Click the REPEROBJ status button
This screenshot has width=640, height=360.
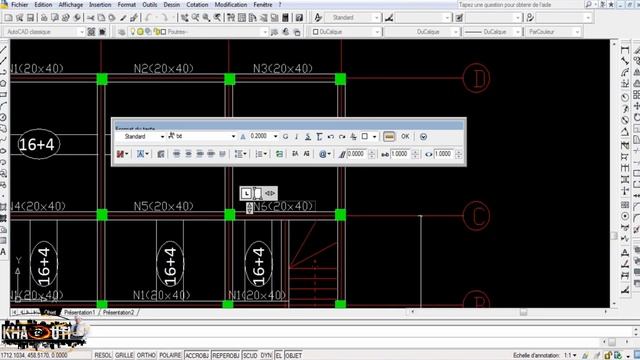coord(226,356)
